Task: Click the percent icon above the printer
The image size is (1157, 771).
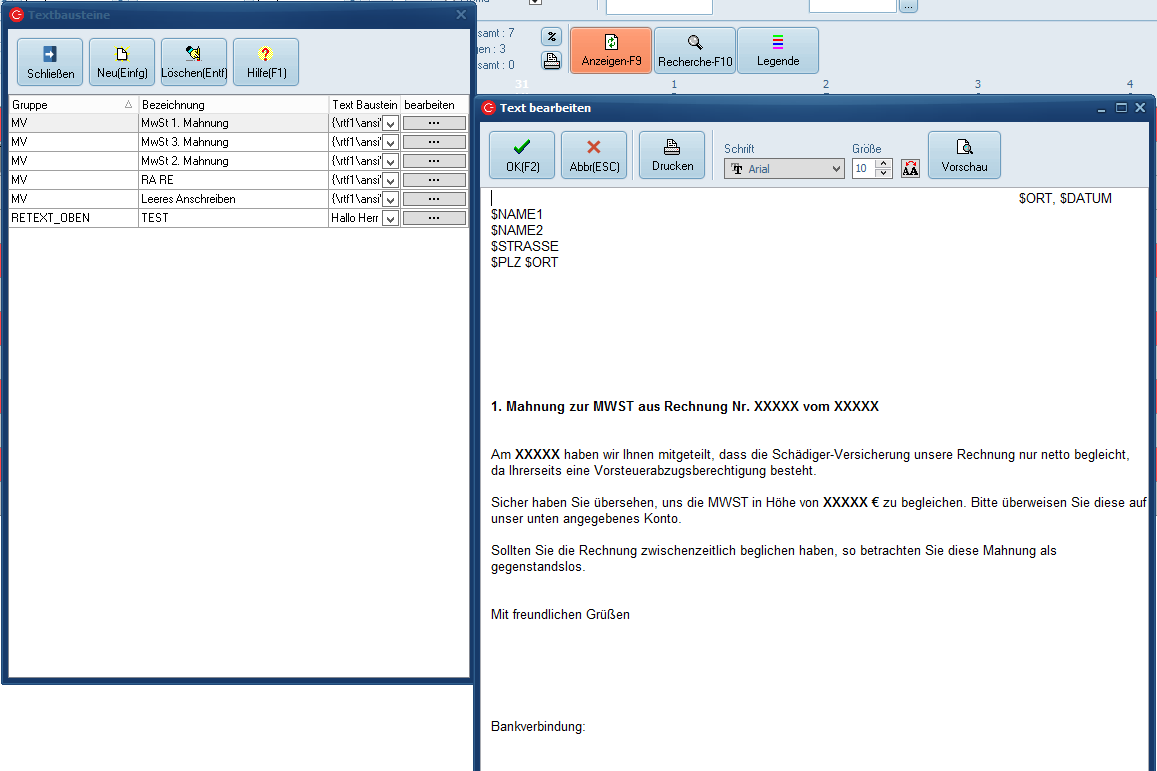Action: (551, 36)
